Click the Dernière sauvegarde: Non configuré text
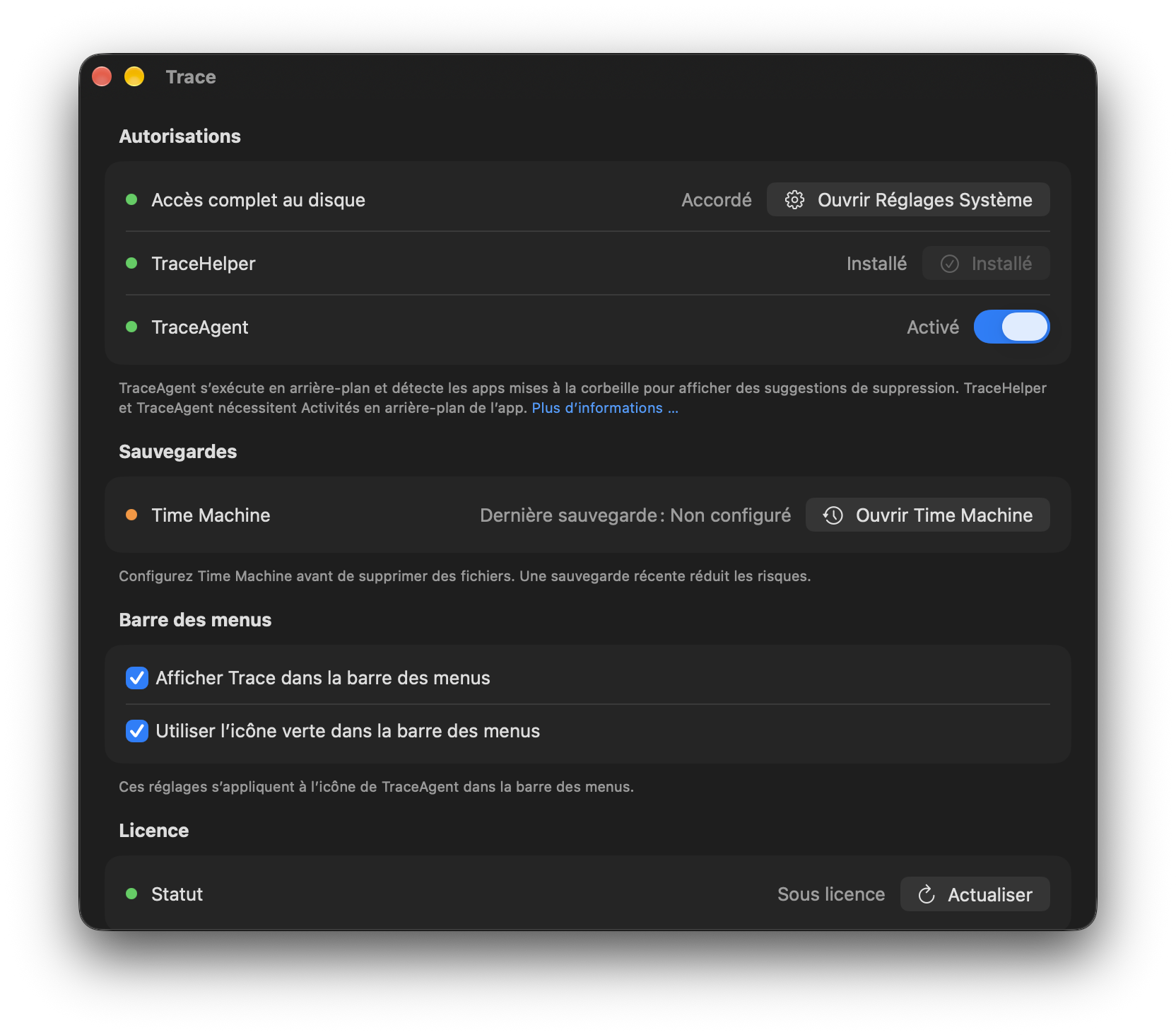The height and width of the screenshot is (1035, 1176). [635, 515]
